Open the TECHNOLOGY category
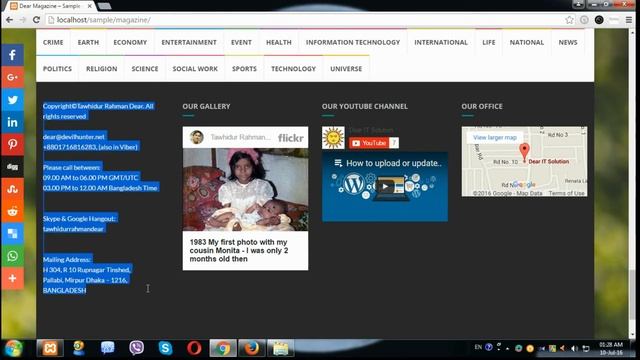 point(293,69)
